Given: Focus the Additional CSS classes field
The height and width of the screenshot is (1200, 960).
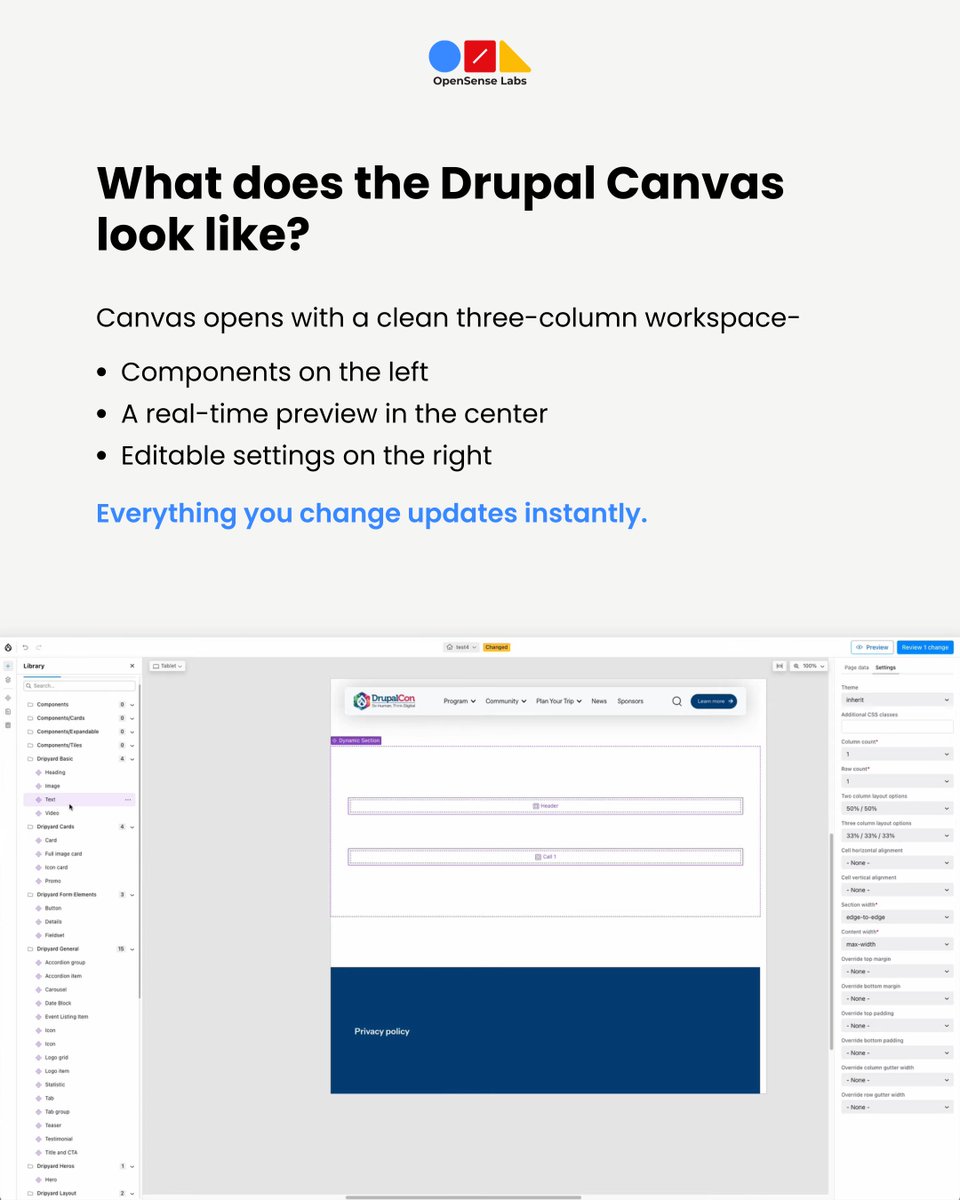Looking at the screenshot, I should click(897, 727).
